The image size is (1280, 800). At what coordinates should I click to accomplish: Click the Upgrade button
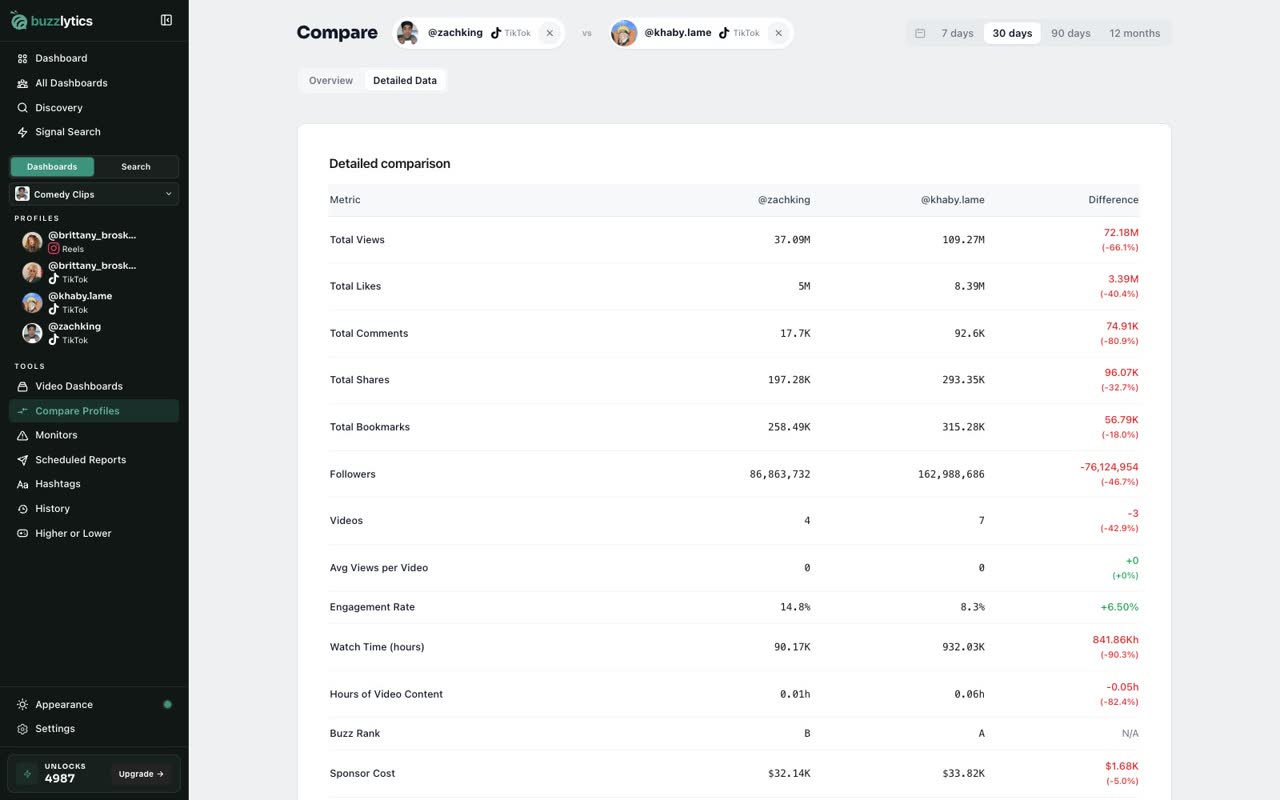[141, 774]
